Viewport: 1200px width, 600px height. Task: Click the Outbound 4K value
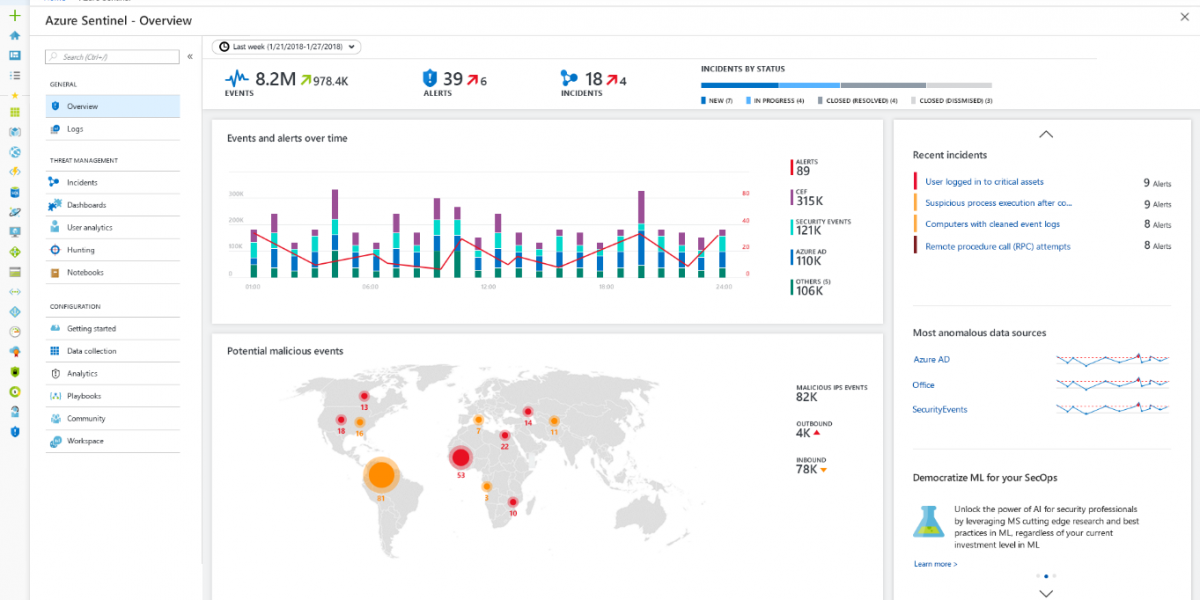pyautogui.click(x=803, y=433)
